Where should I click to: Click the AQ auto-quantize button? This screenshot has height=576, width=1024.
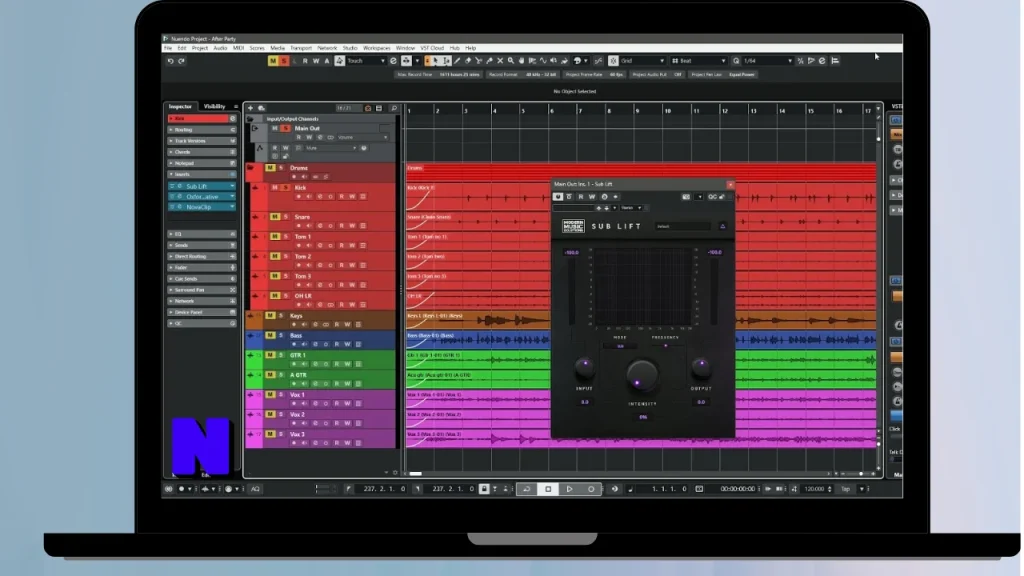coord(255,488)
